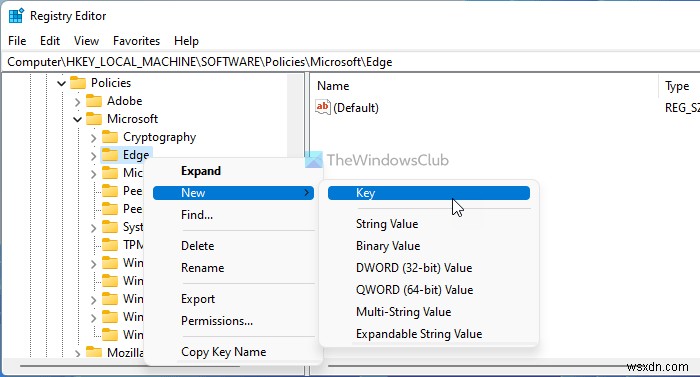Image resolution: width=700 pixels, height=377 pixels.
Task: Click the Cryptography key label
Action: (159, 137)
